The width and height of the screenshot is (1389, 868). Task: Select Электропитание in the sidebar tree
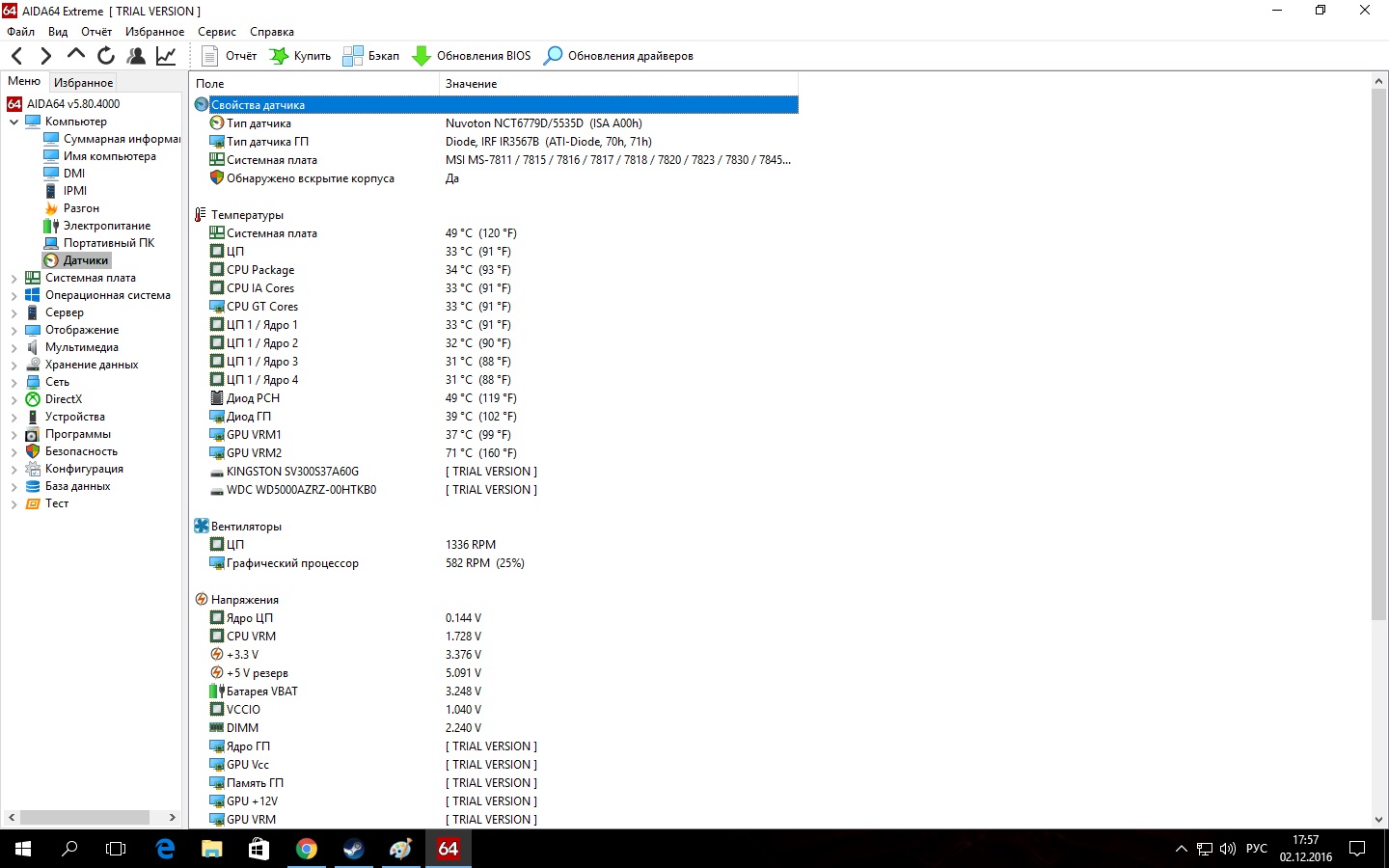coord(106,226)
